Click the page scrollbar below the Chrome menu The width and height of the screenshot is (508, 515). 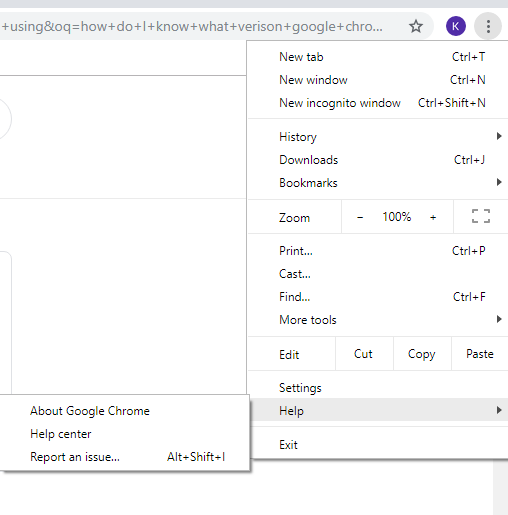click(x=500, y=487)
